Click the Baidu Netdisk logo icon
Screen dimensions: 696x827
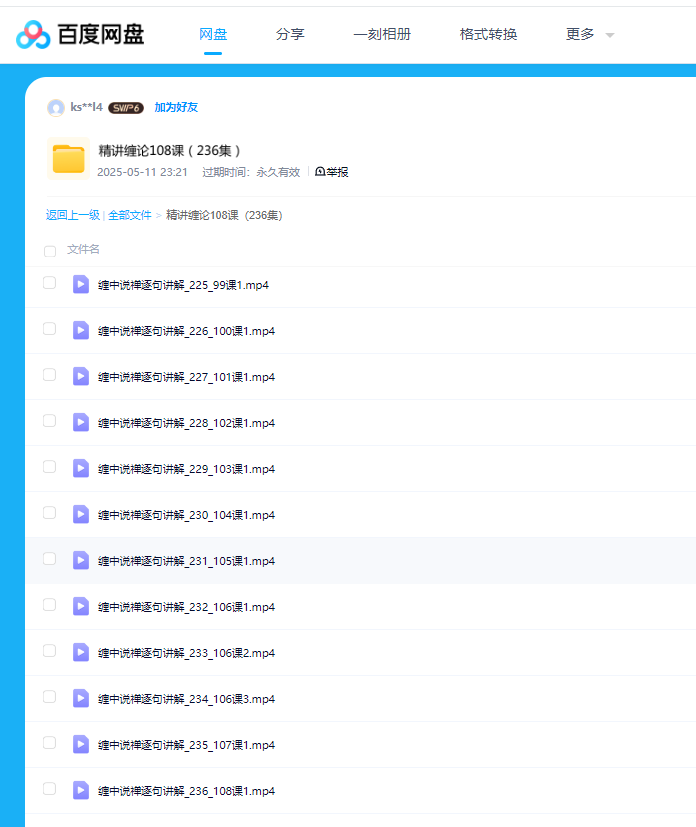tap(33, 35)
